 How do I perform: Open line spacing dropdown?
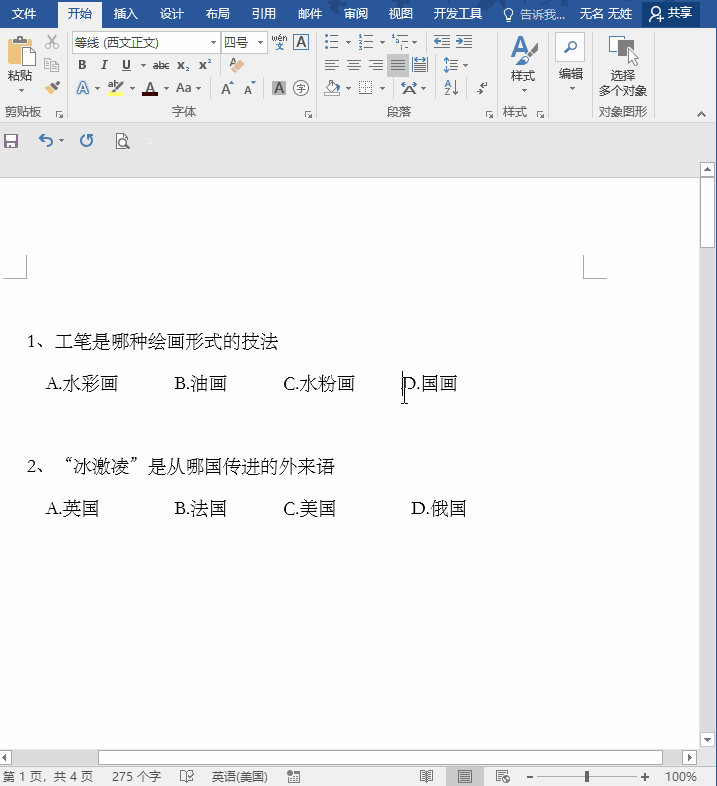[456, 65]
